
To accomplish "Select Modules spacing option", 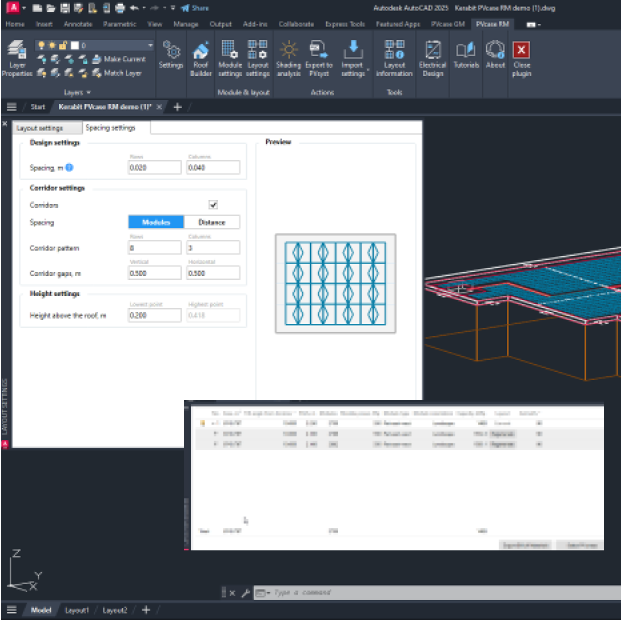I will pos(156,222).
